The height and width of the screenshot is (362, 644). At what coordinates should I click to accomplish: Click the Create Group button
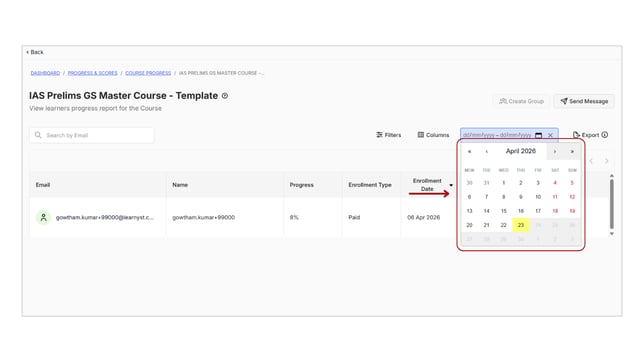point(521,101)
